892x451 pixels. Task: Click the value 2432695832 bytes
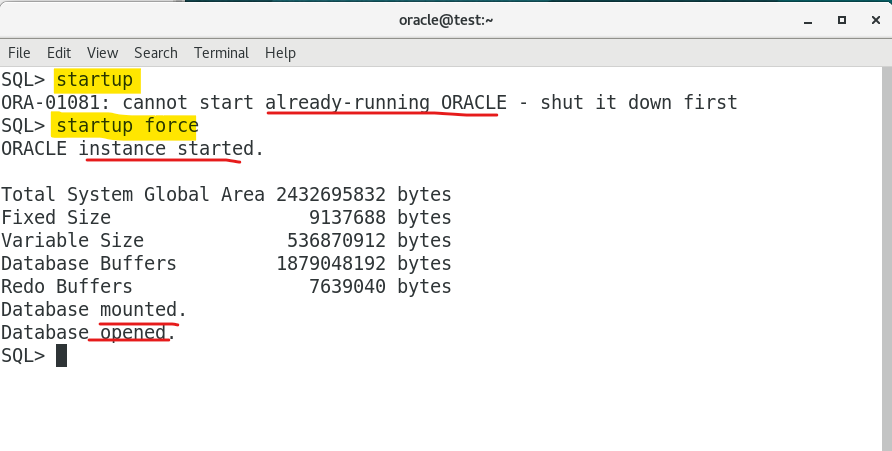point(364,195)
